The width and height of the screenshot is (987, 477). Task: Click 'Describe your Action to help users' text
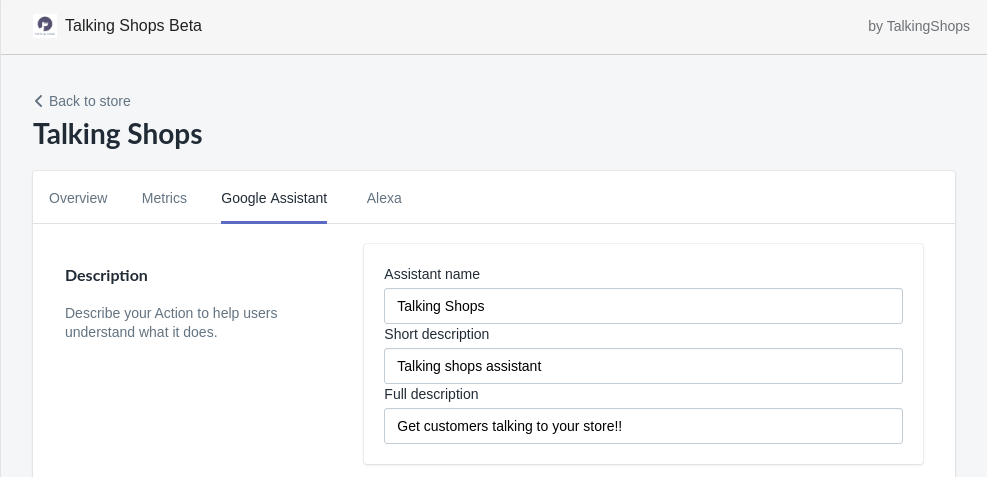tap(171, 313)
